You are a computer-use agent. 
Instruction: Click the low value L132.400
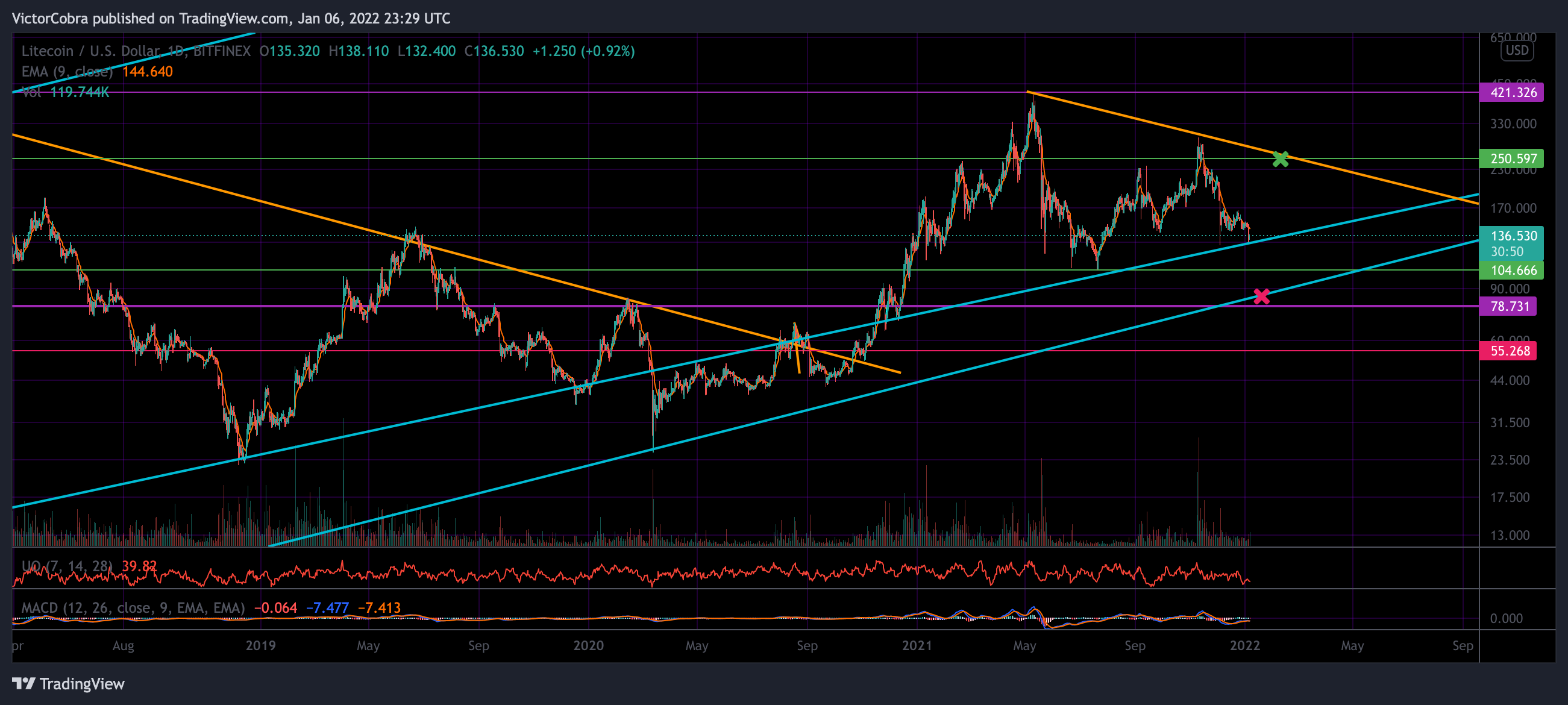[426, 51]
